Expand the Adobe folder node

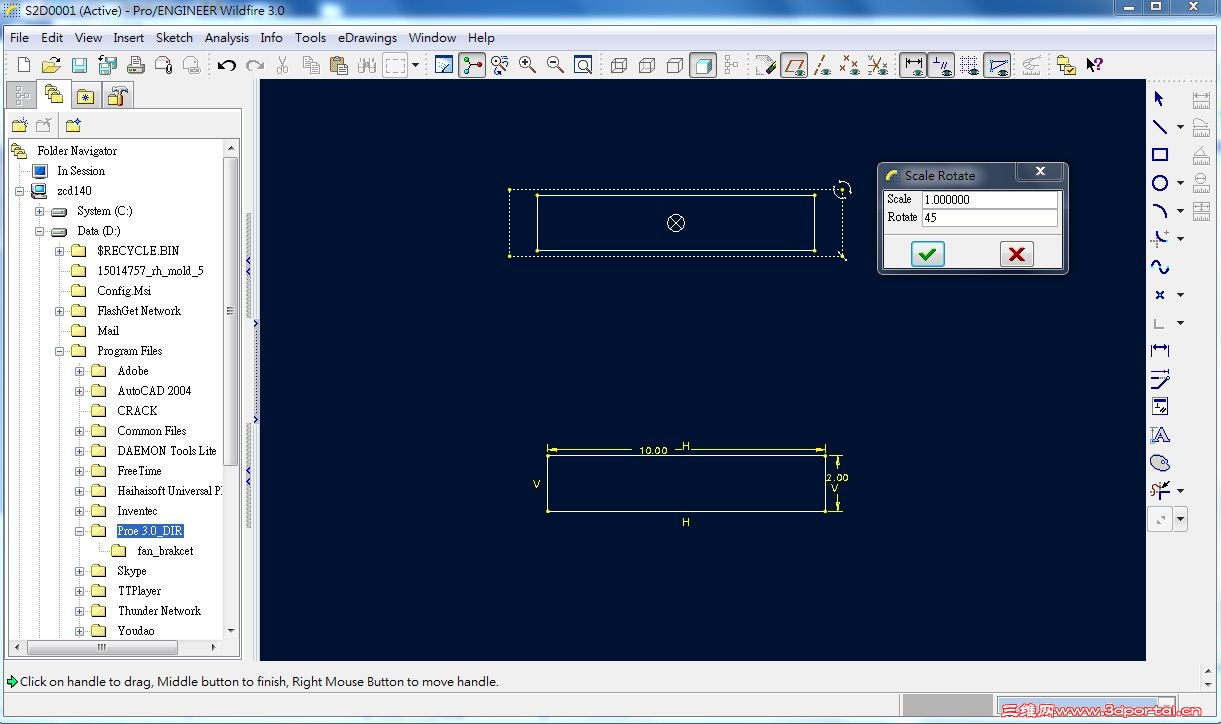click(79, 371)
